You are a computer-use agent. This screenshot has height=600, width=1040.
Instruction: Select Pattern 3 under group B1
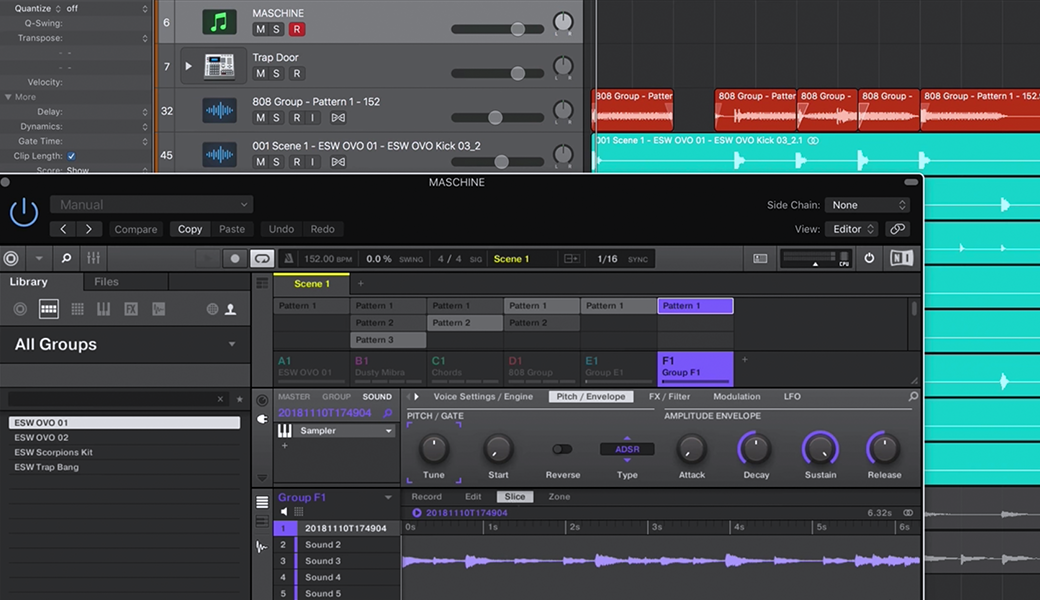388,339
